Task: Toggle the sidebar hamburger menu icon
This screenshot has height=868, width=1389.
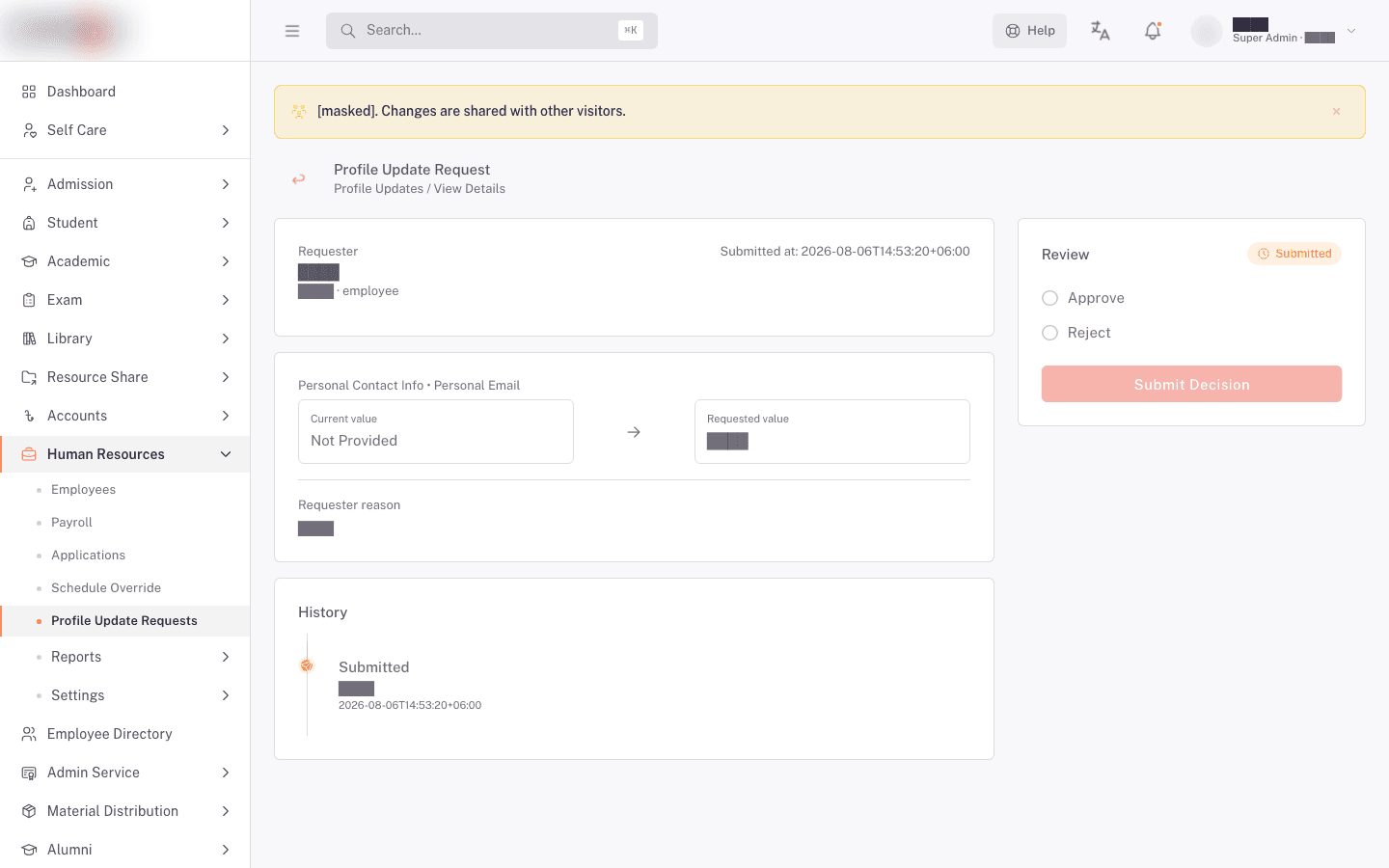Action: (292, 31)
